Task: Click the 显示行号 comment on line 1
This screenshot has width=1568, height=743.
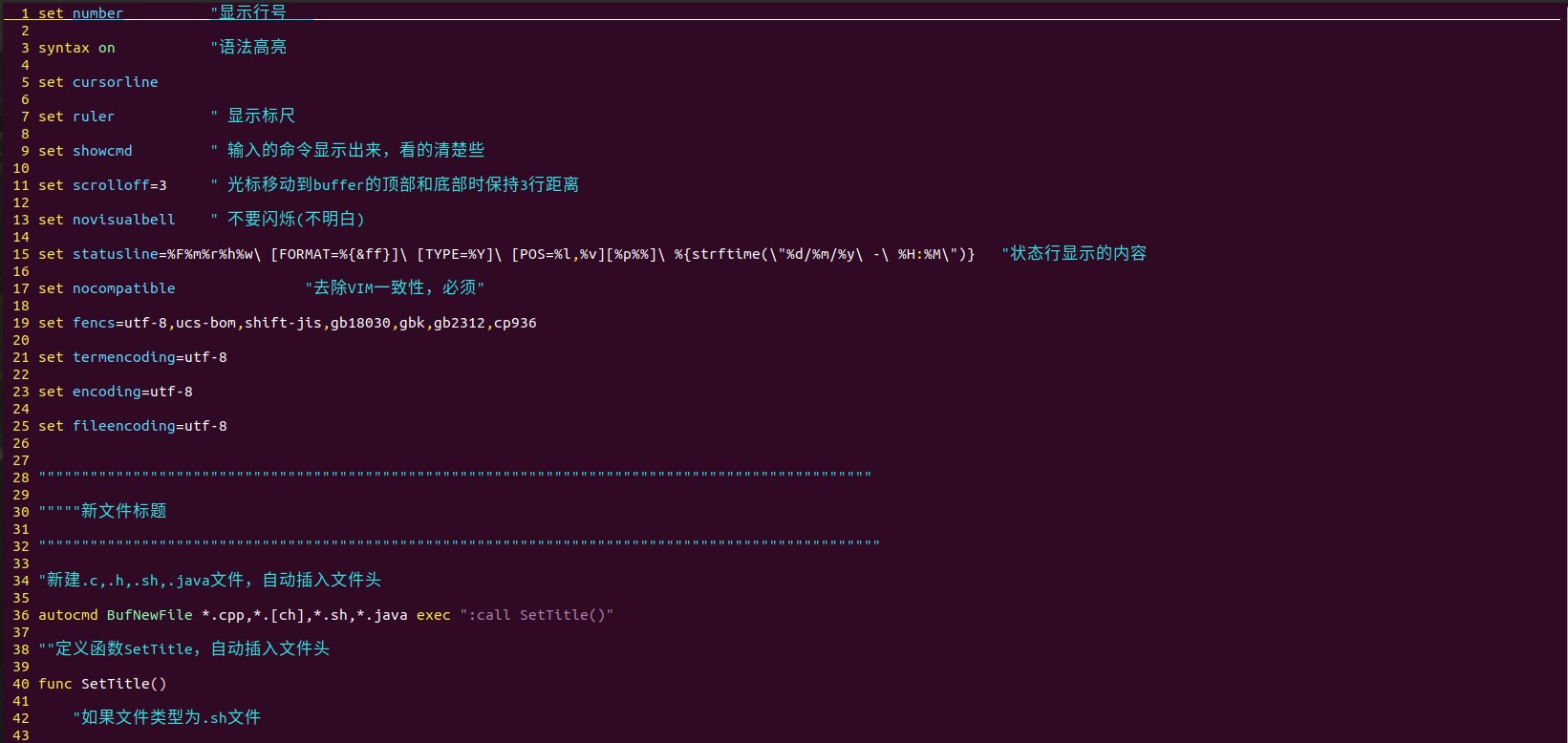Action: point(248,12)
